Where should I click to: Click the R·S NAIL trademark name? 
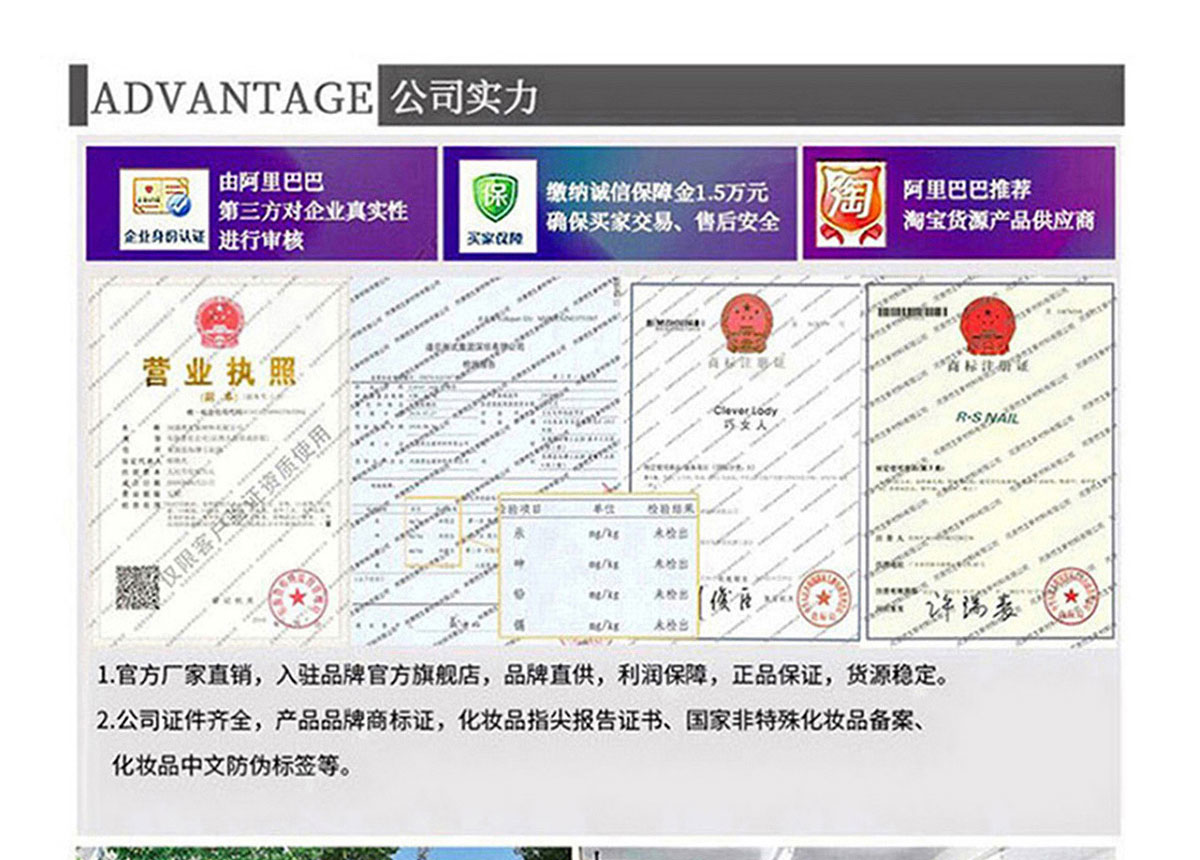(x=989, y=417)
